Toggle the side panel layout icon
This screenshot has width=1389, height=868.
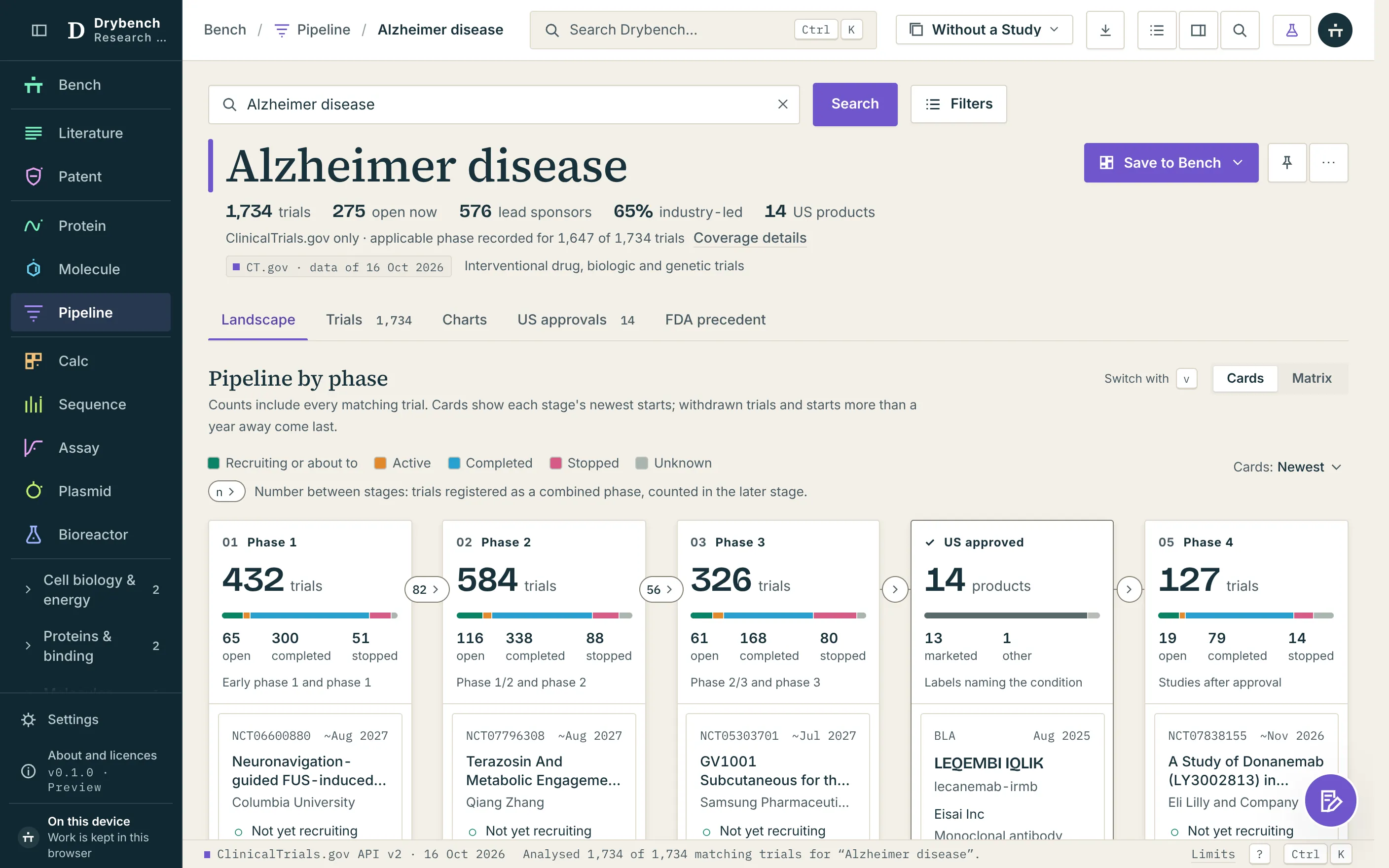coord(1199,30)
